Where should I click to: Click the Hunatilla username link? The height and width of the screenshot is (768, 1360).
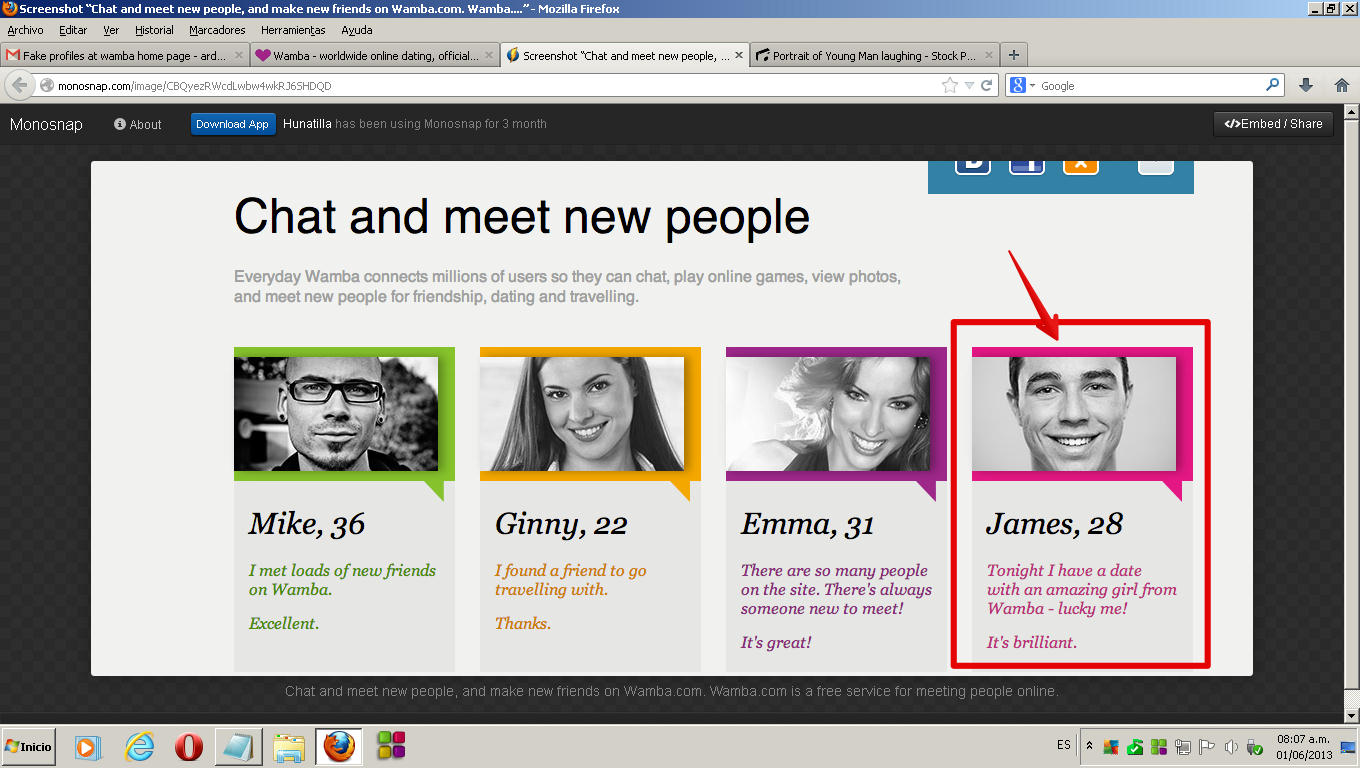(x=307, y=124)
